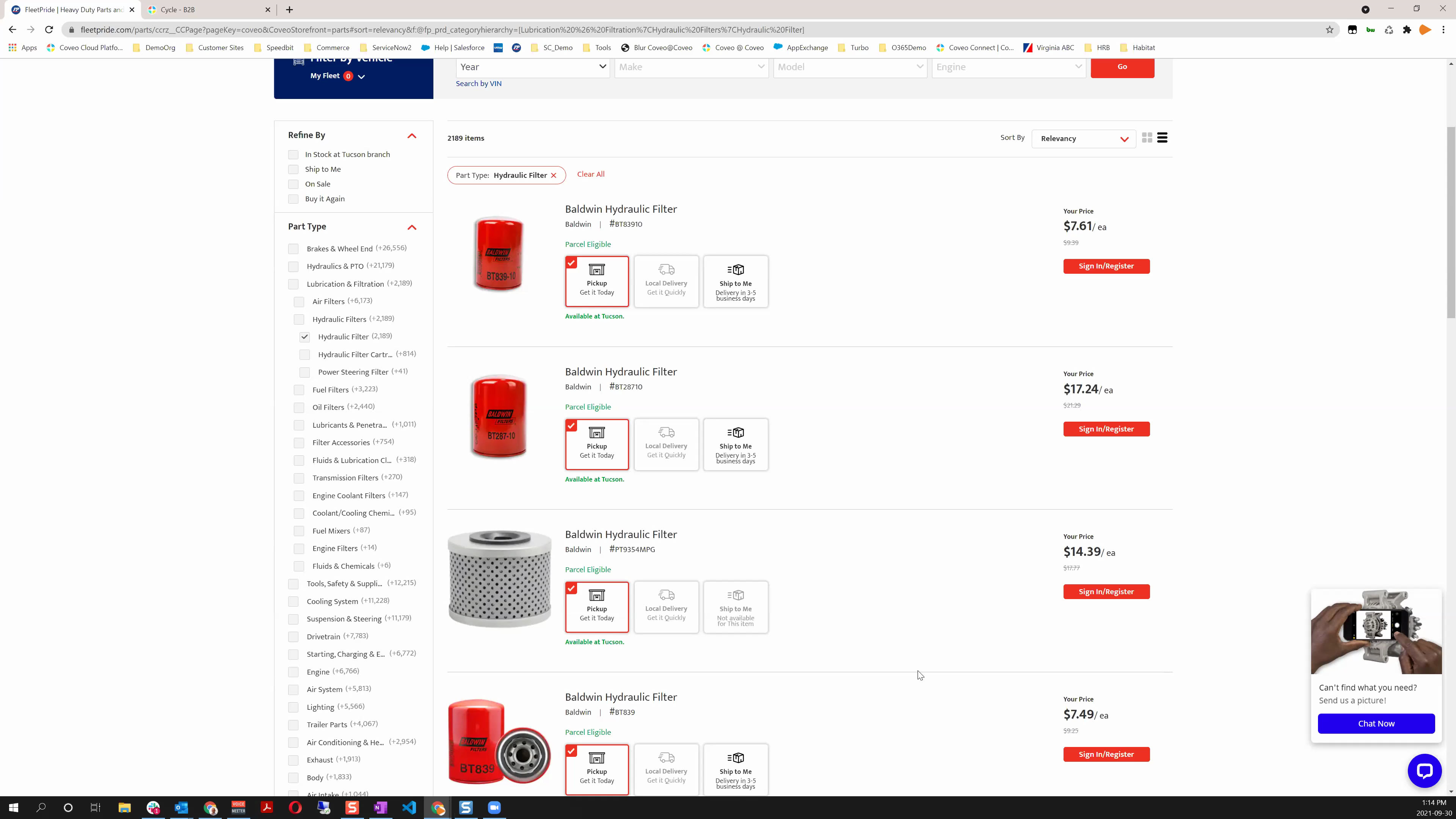
Task: Uncheck the Hydraulic Filter checkbox
Action: [x=304, y=337]
